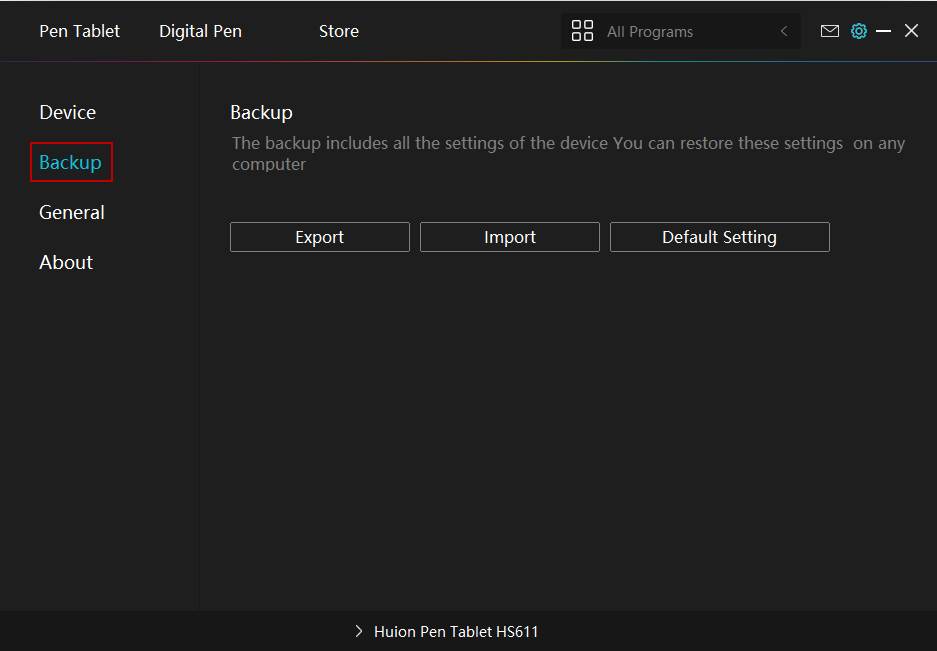Open the Pen Tablet tab
937x651 pixels.
[x=79, y=31]
